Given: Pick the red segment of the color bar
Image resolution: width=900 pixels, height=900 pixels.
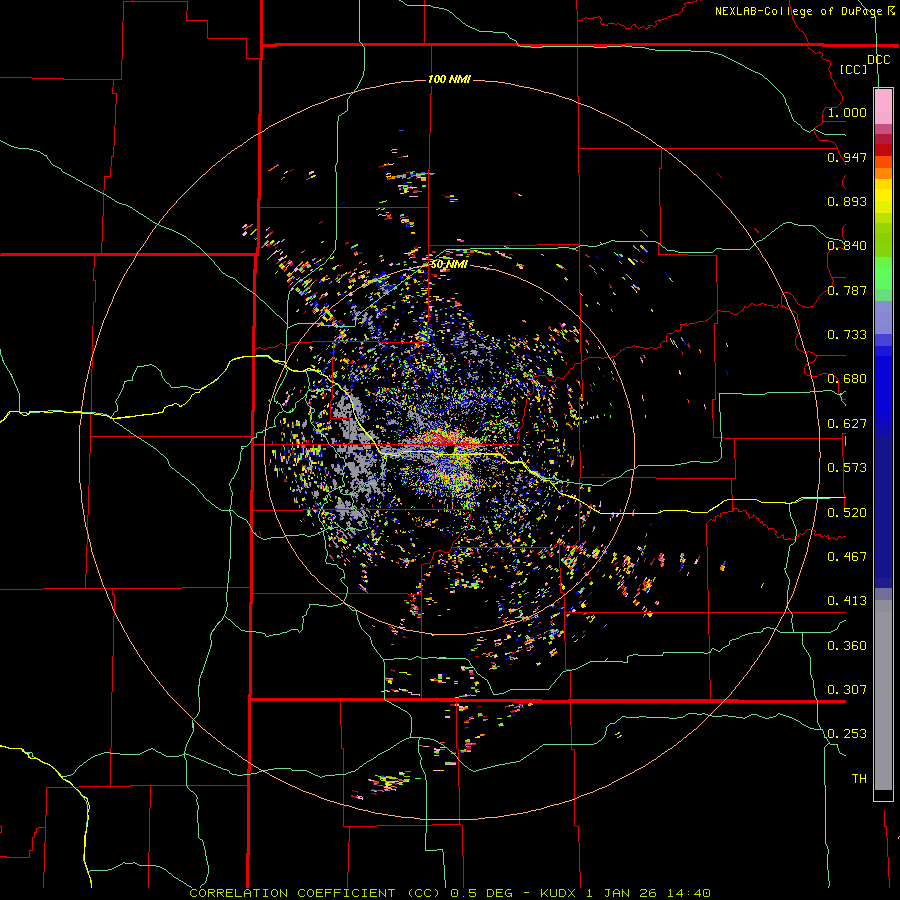Looking at the screenshot, I should 883,149.
